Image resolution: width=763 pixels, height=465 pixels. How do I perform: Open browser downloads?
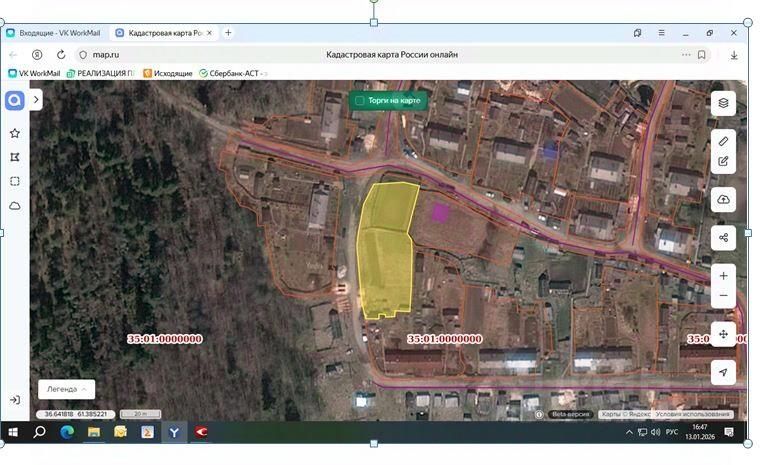734,55
